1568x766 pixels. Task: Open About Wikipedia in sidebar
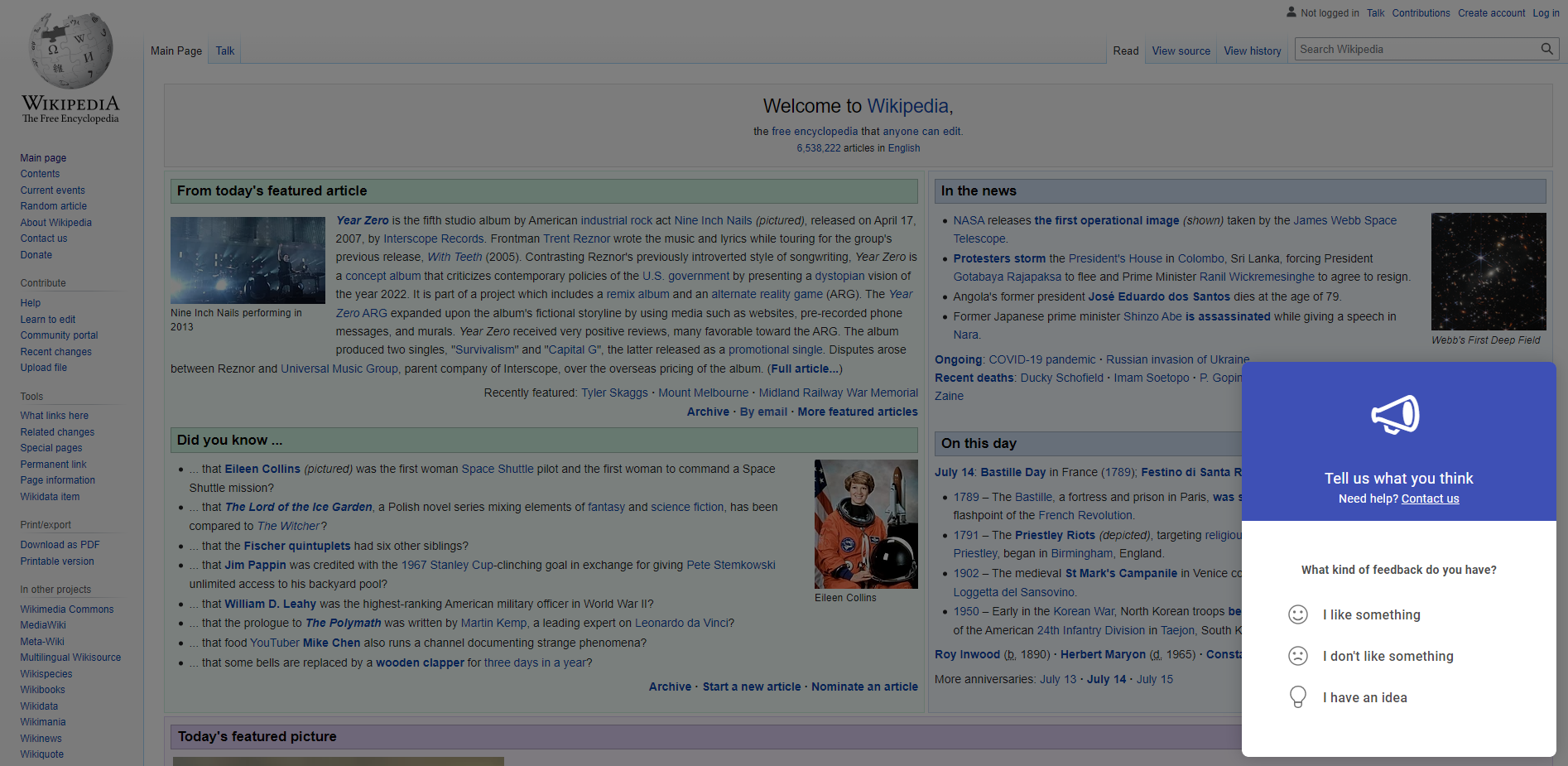point(56,223)
